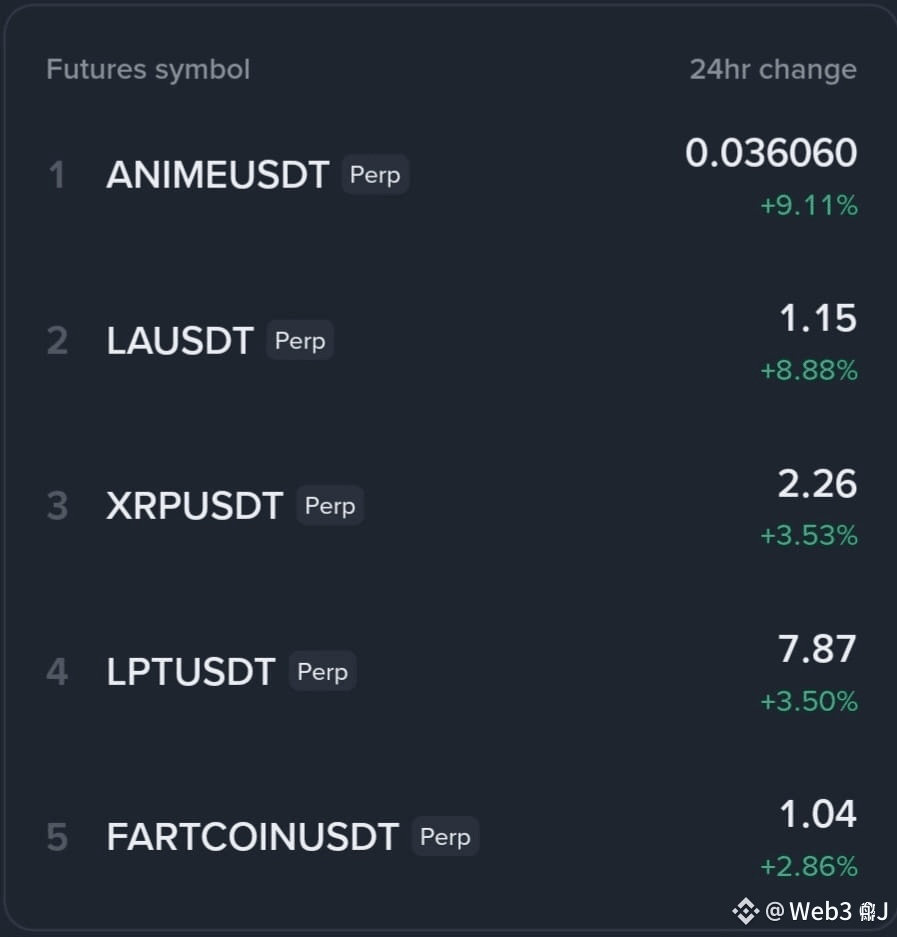Viewport: 897px width, 937px height.
Task: Click the Perp tag beside LPTUSDT
Action: (323, 671)
